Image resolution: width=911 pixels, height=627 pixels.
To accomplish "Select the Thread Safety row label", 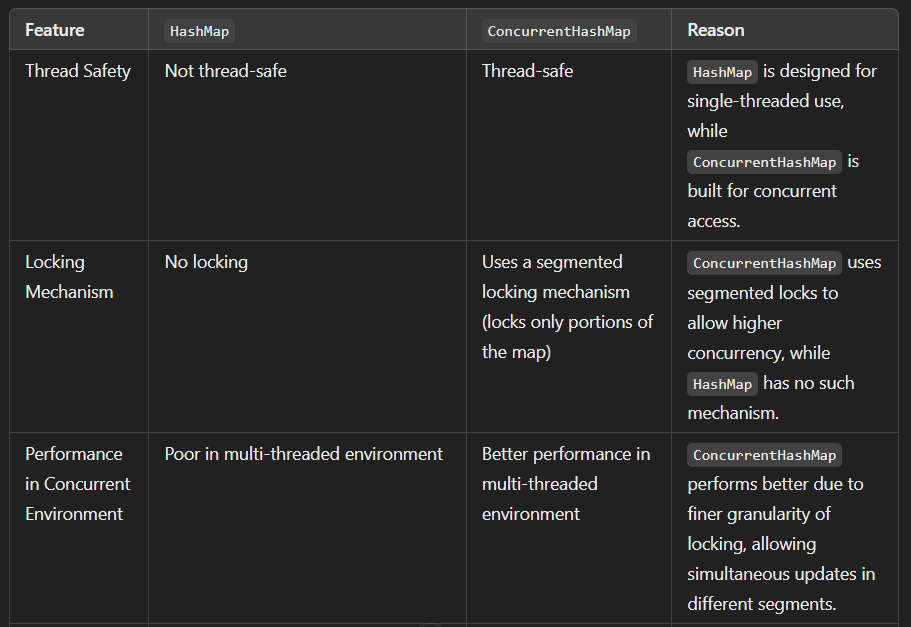I will 78,71.
